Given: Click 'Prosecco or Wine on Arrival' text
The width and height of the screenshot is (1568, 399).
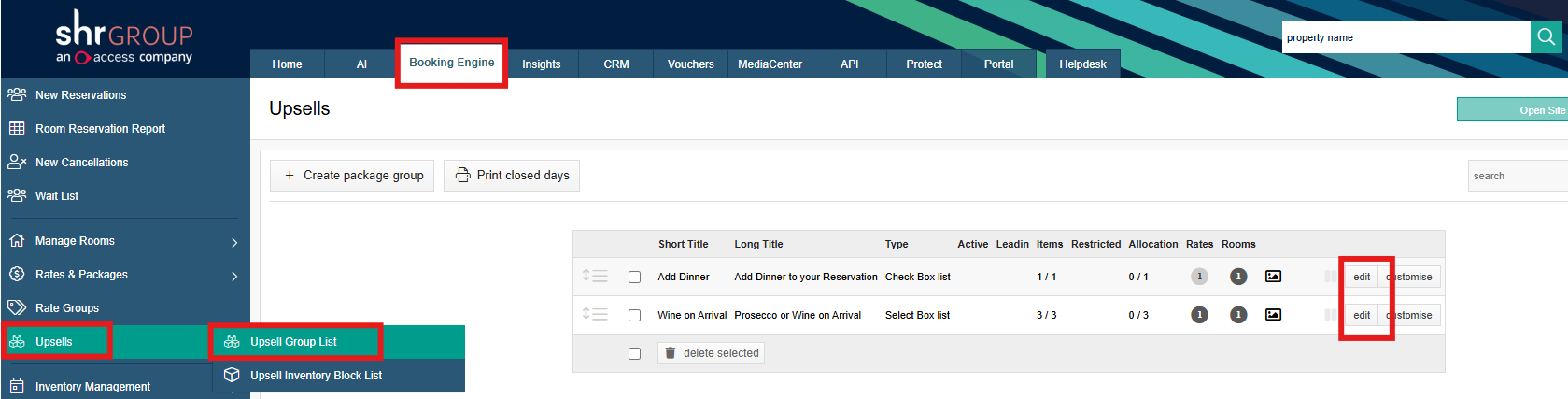Looking at the screenshot, I should [798, 315].
